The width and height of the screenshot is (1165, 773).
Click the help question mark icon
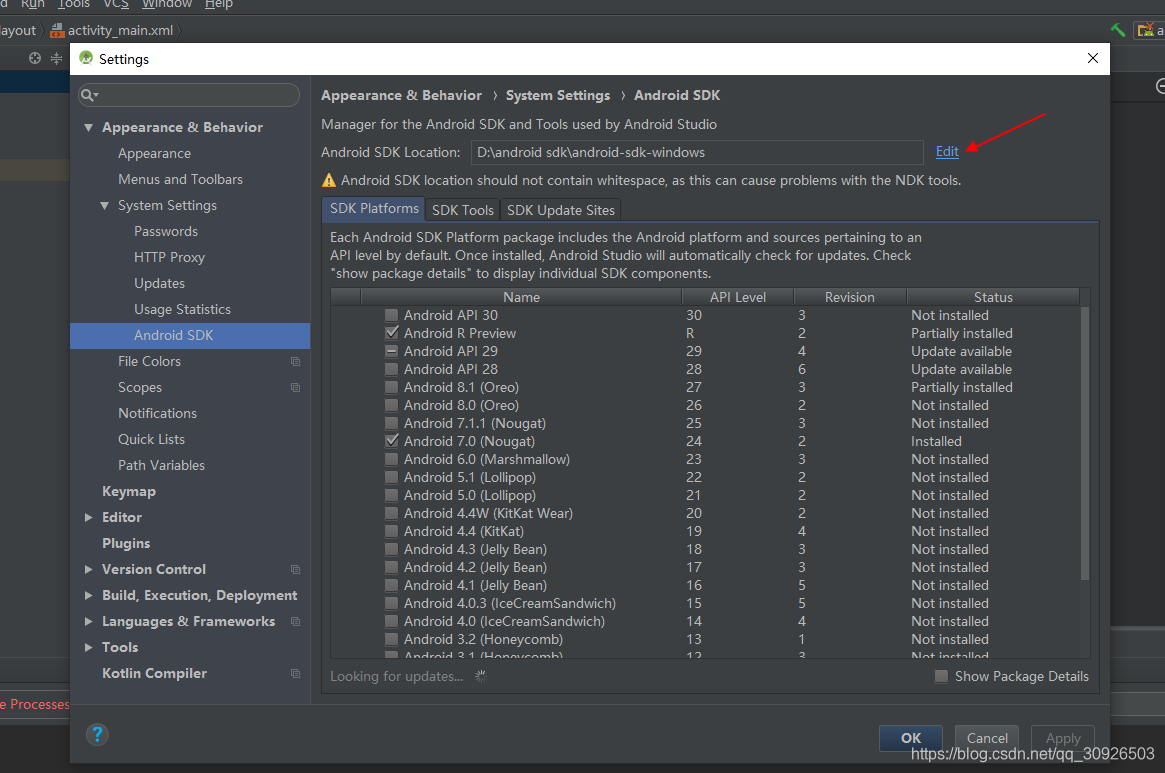[97, 734]
